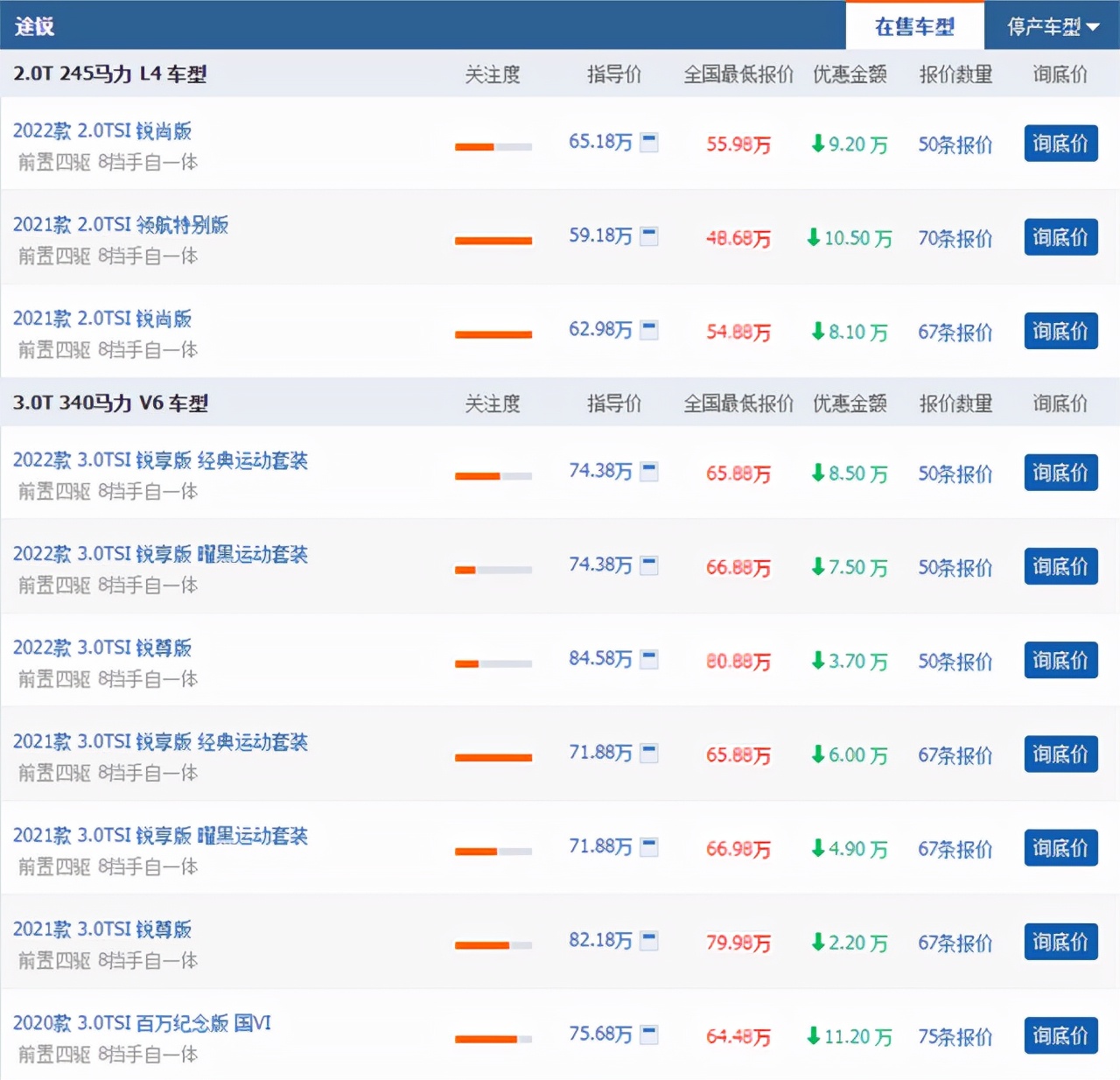
Task: Click discount amount 11.20万
Action: click(850, 1037)
